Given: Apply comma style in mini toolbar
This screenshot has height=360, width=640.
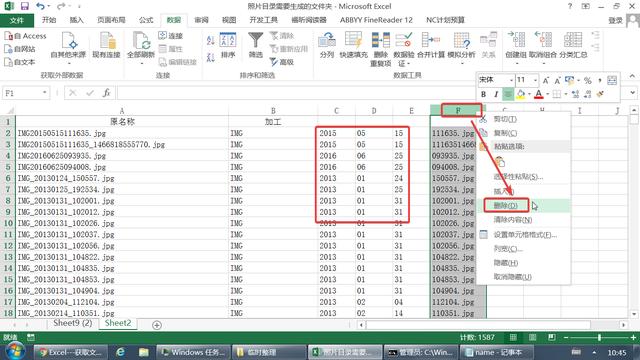Looking at the screenshot, I should [x=600, y=80].
